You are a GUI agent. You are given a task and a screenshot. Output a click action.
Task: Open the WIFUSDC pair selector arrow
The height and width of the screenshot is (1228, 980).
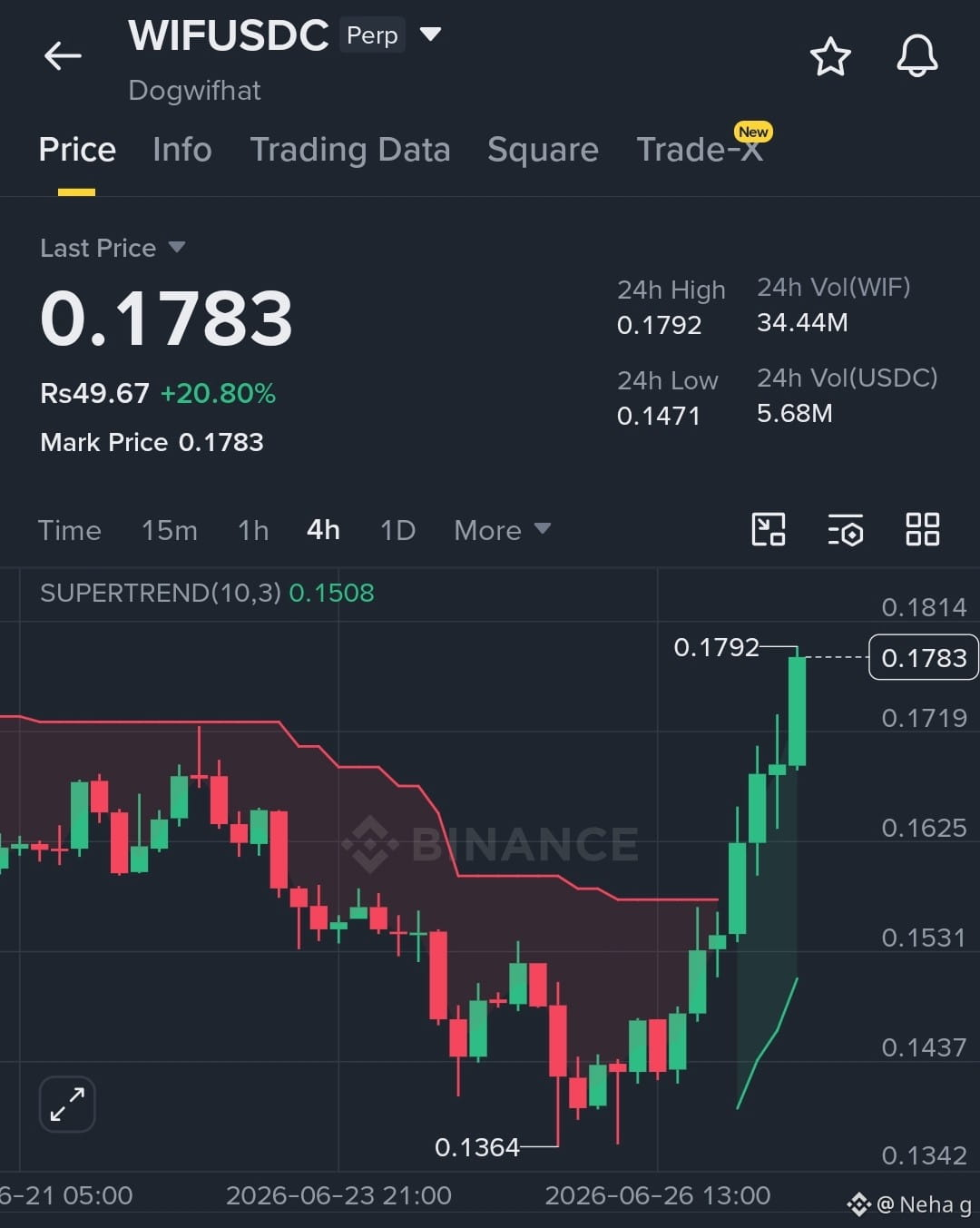pyautogui.click(x=430, y=34)
